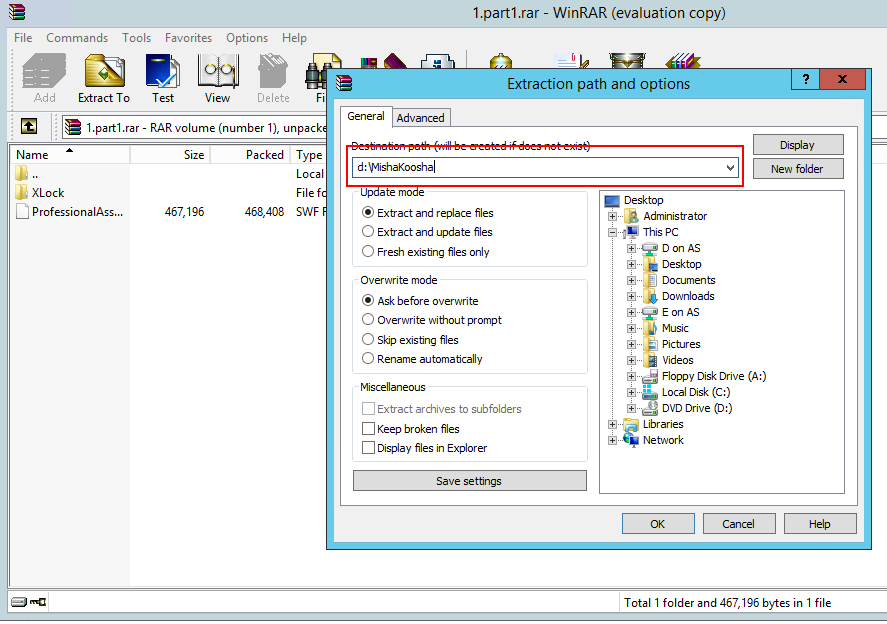Expand the DVD Drive (D:) node
Viewport: 887px width, 624px height.
631,408
